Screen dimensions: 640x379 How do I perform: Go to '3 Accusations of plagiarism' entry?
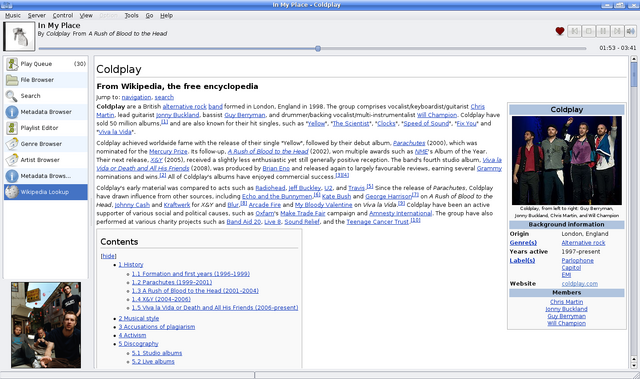click(157, 327)
